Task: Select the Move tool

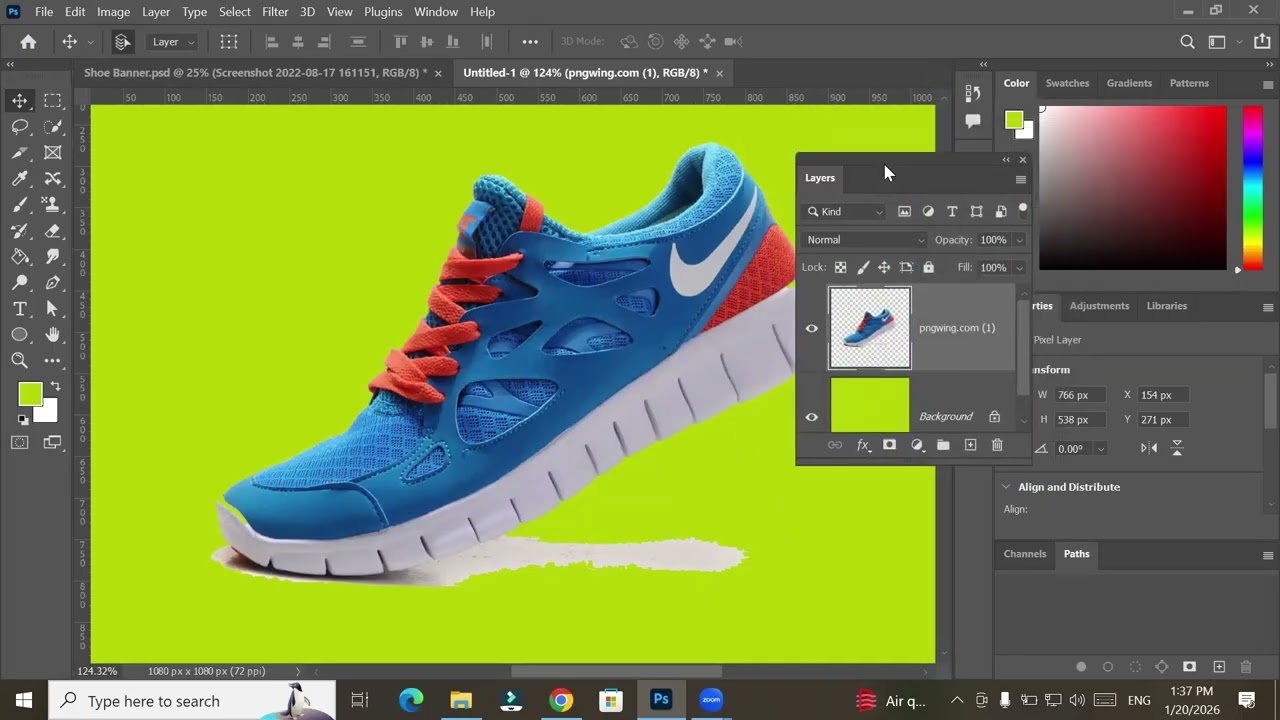Action: click(20, 100)
